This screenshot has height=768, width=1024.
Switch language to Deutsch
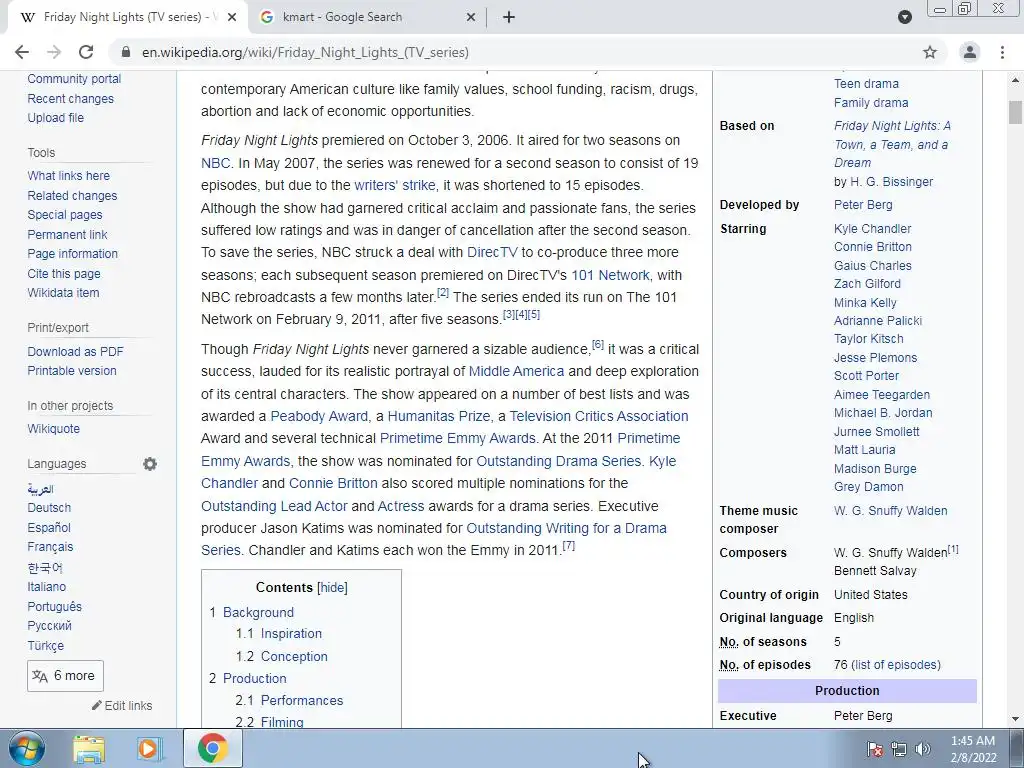[x=49, y=507]
